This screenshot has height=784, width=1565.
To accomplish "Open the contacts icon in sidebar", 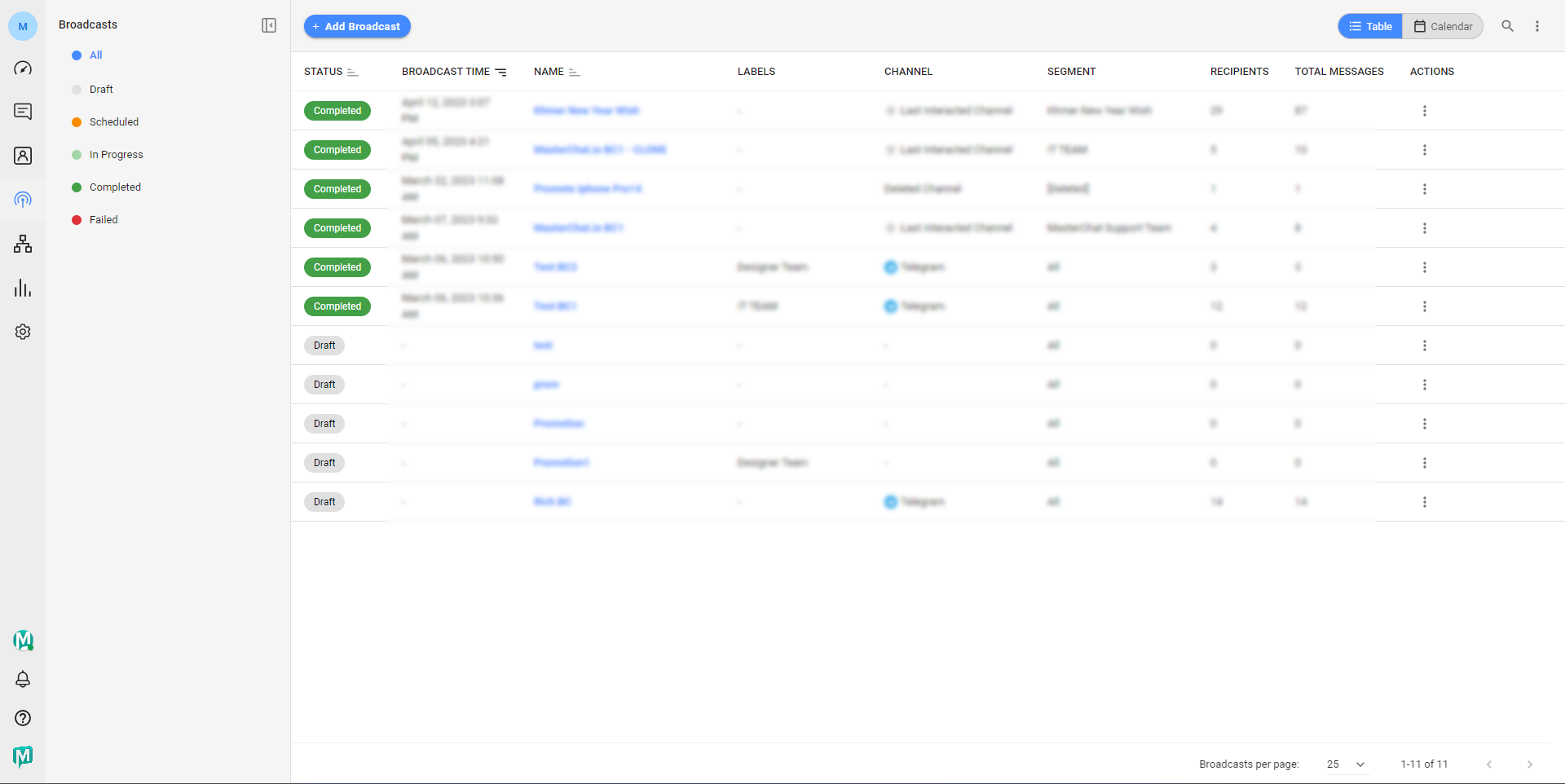I will (23, 156).
